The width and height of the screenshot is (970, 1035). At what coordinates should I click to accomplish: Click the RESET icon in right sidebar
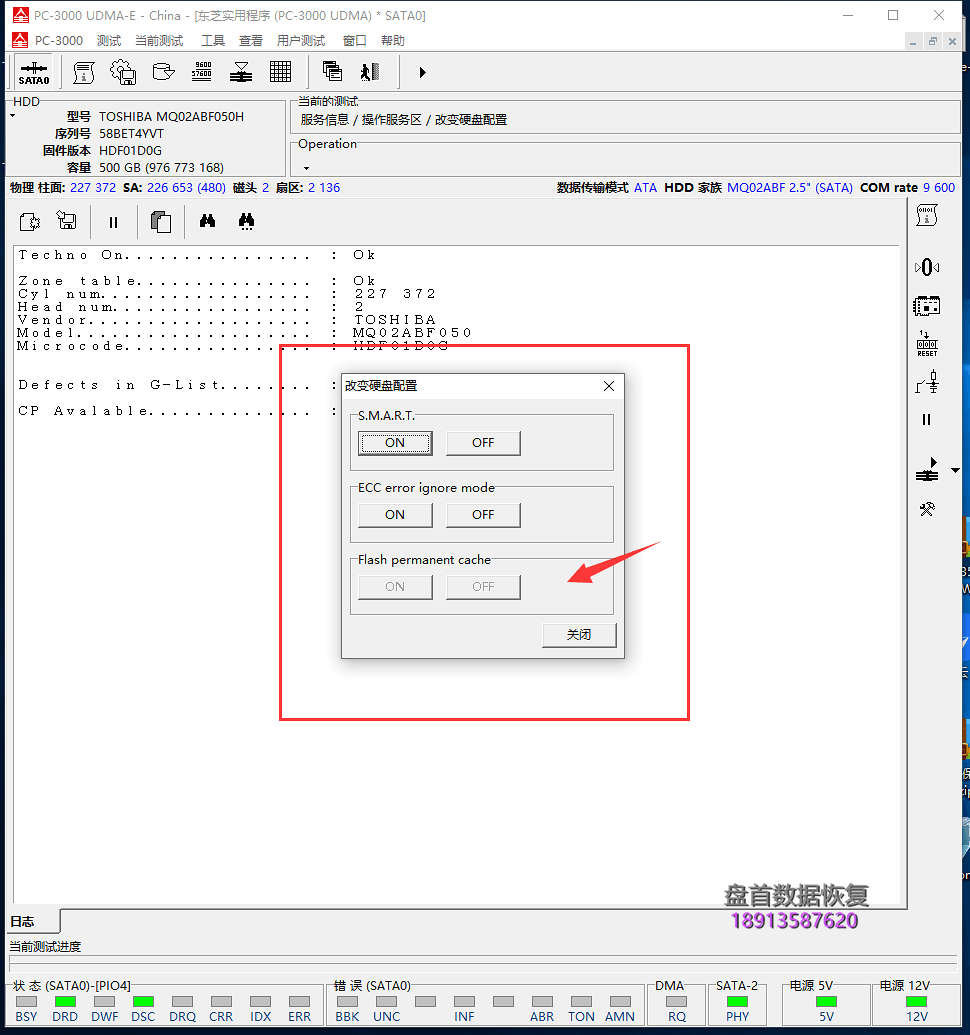pyautogui.click(x=927, y=344)
